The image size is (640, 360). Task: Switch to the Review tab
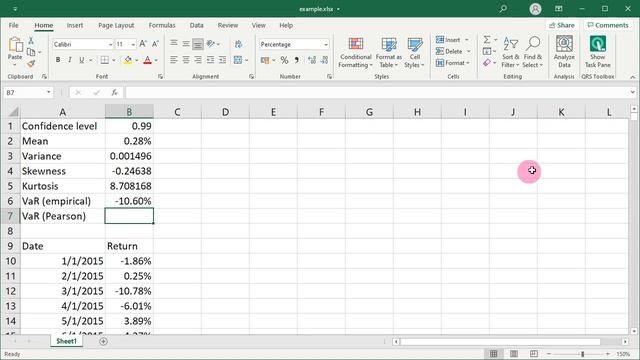(x=227, y=25)
